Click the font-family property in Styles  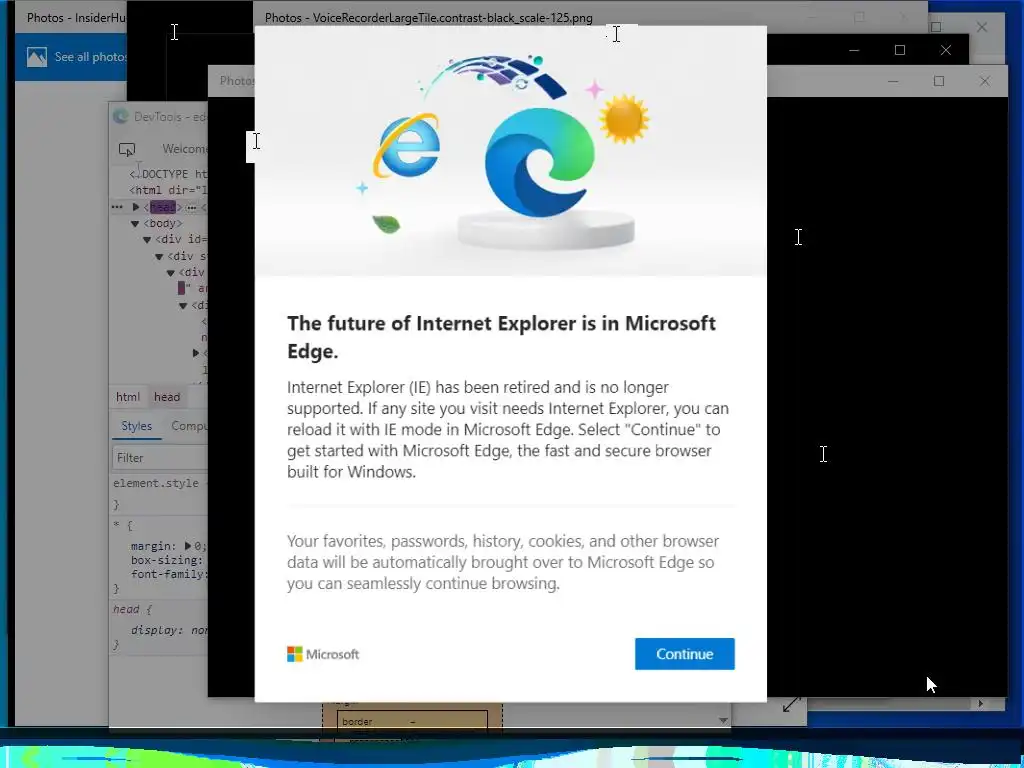(x=168, y=574)
